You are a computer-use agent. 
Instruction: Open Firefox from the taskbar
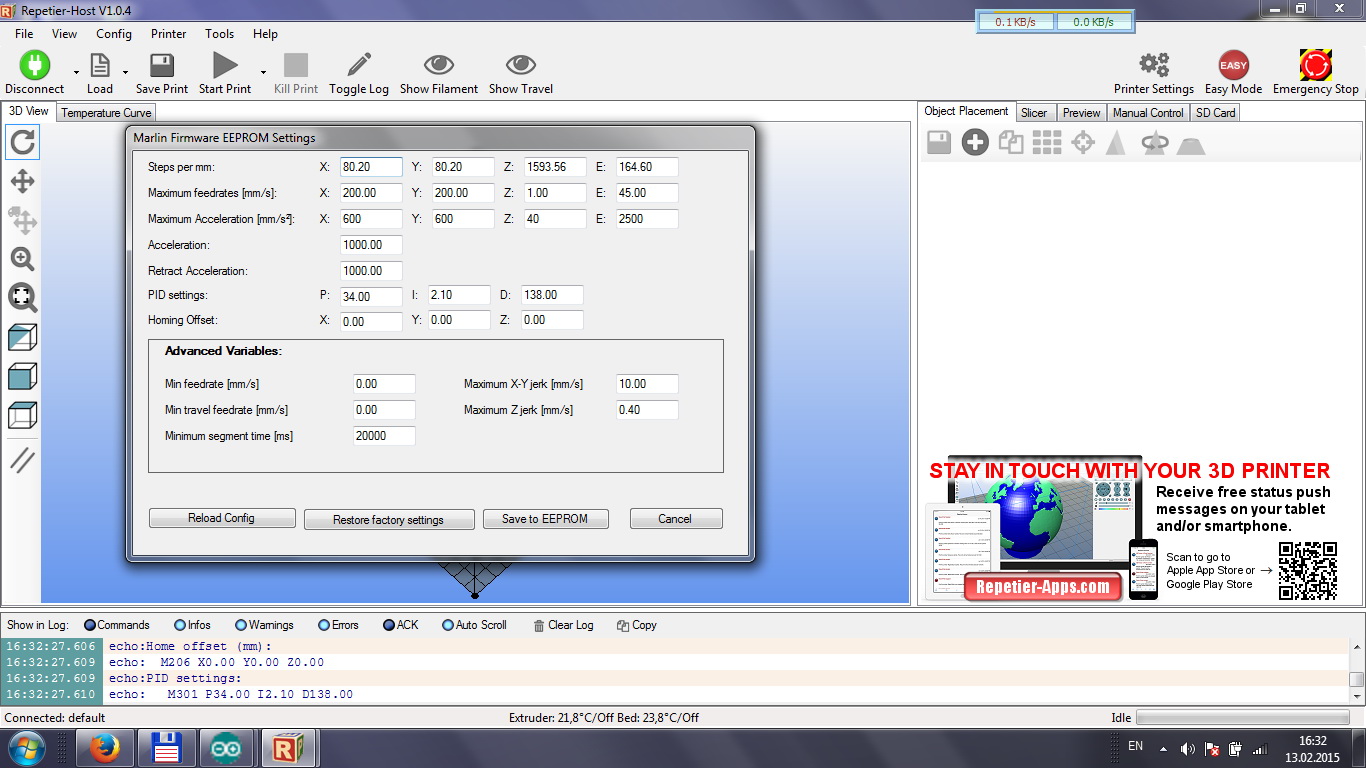[104, 748]
